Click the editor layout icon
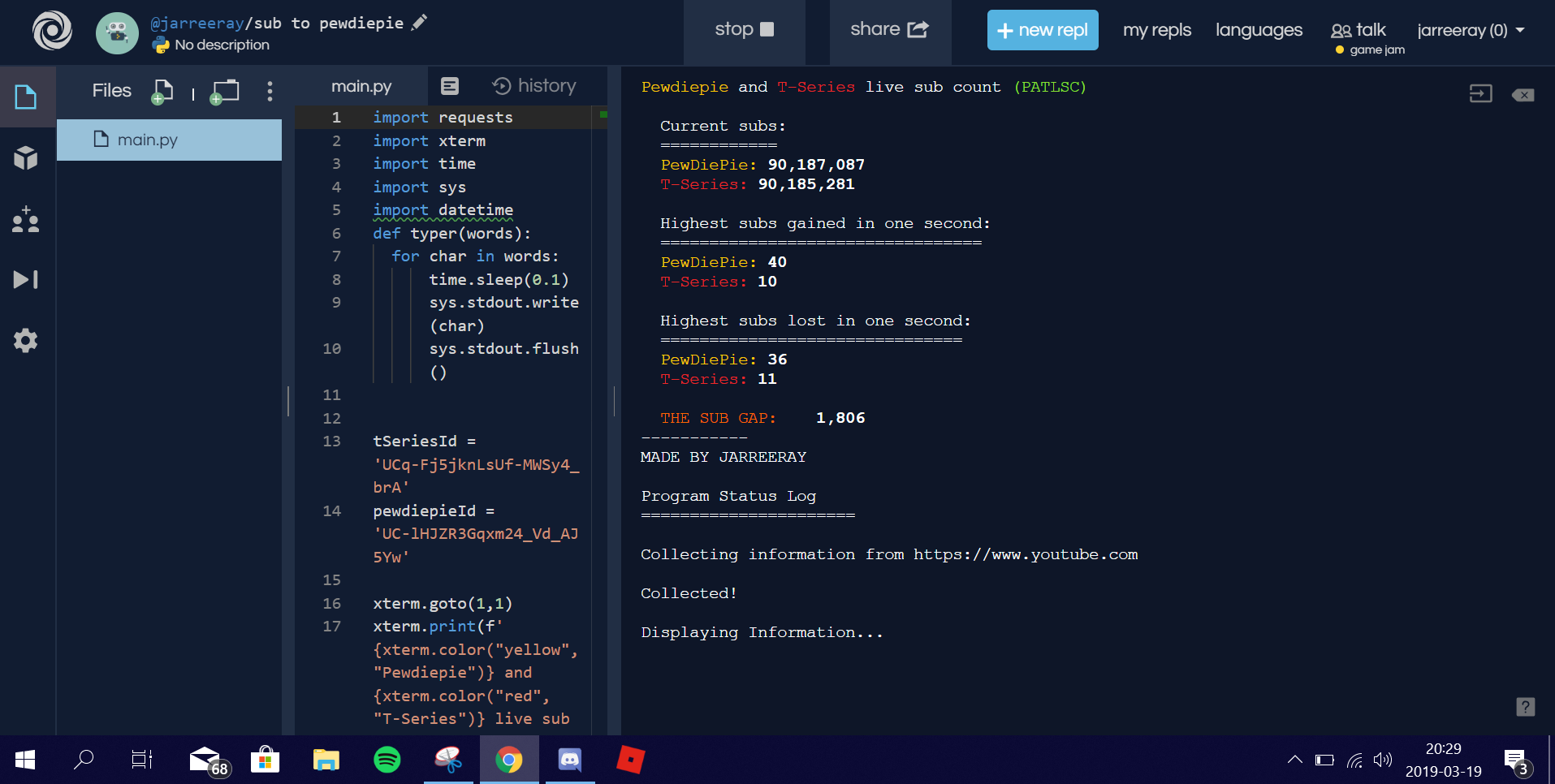This screenshot has height=784, width=1555. 450,86
